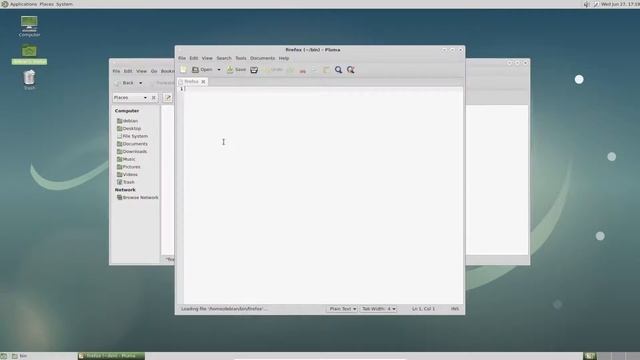Click the Cut scissors icon in Pluma
Viewport: 640px width, 360px height.
[302, 70]
